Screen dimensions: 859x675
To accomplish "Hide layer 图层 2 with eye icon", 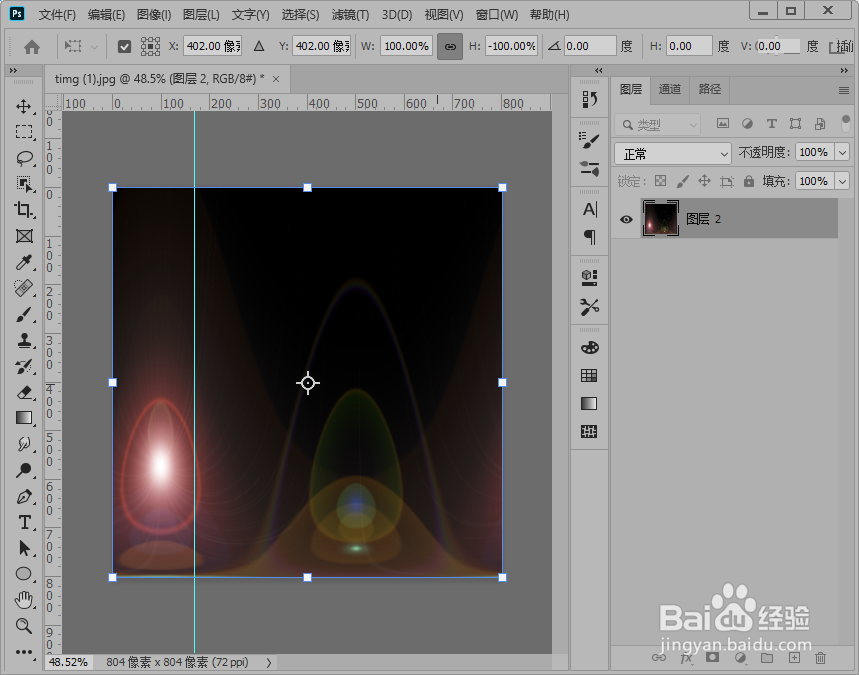I will pyautogui.click(x=626, y=219).
